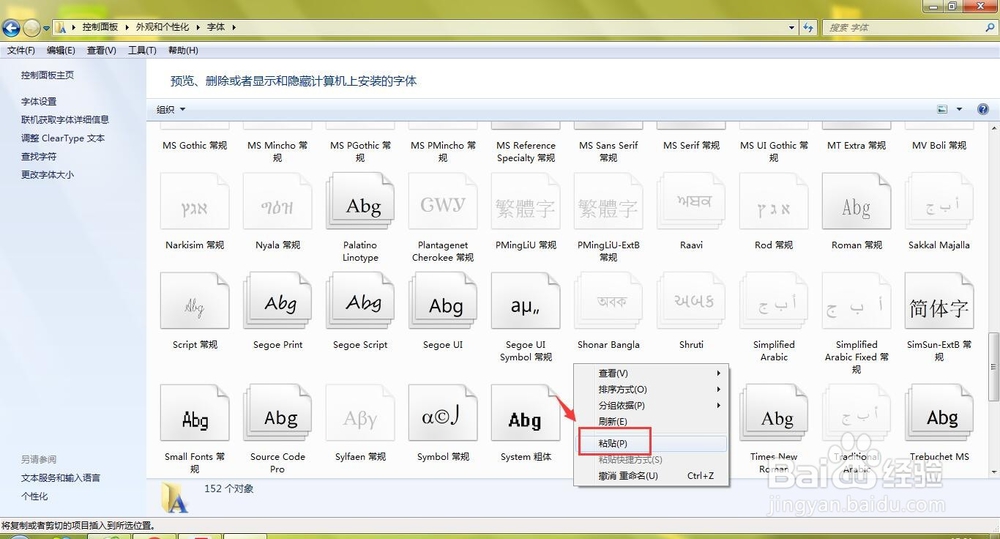This screenshot has height=539, width=1000.
Task: Select the Nyala font icon
Action: (277, 202)
